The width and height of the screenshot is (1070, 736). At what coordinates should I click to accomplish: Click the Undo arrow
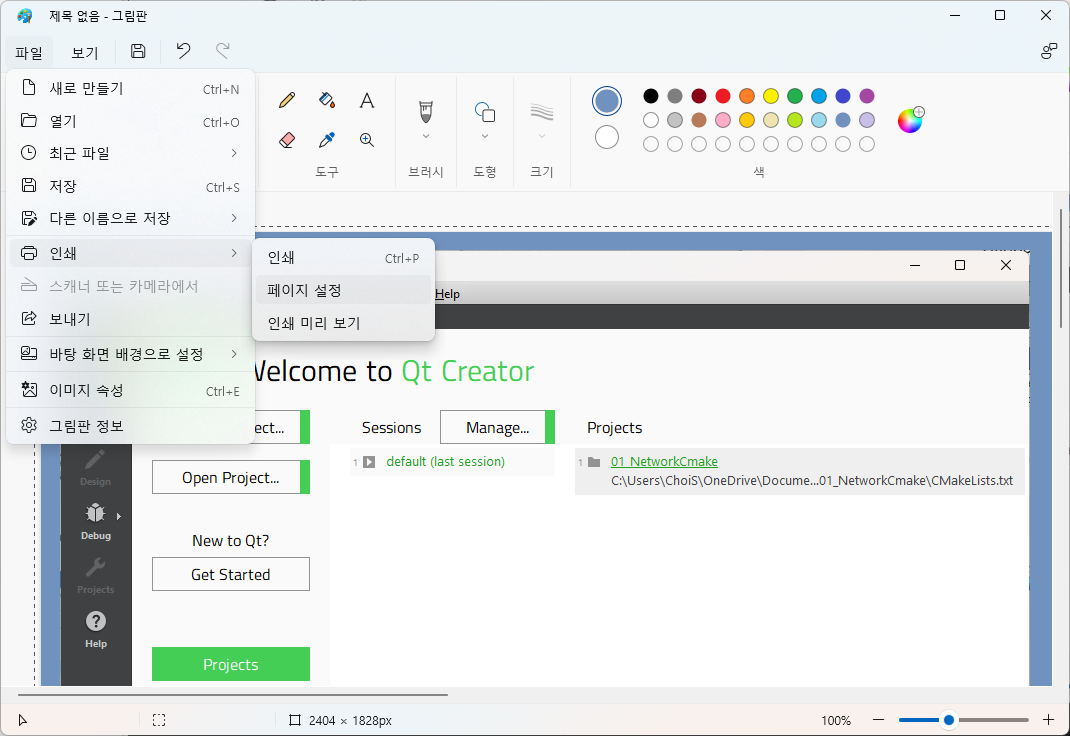click(183, 50)
